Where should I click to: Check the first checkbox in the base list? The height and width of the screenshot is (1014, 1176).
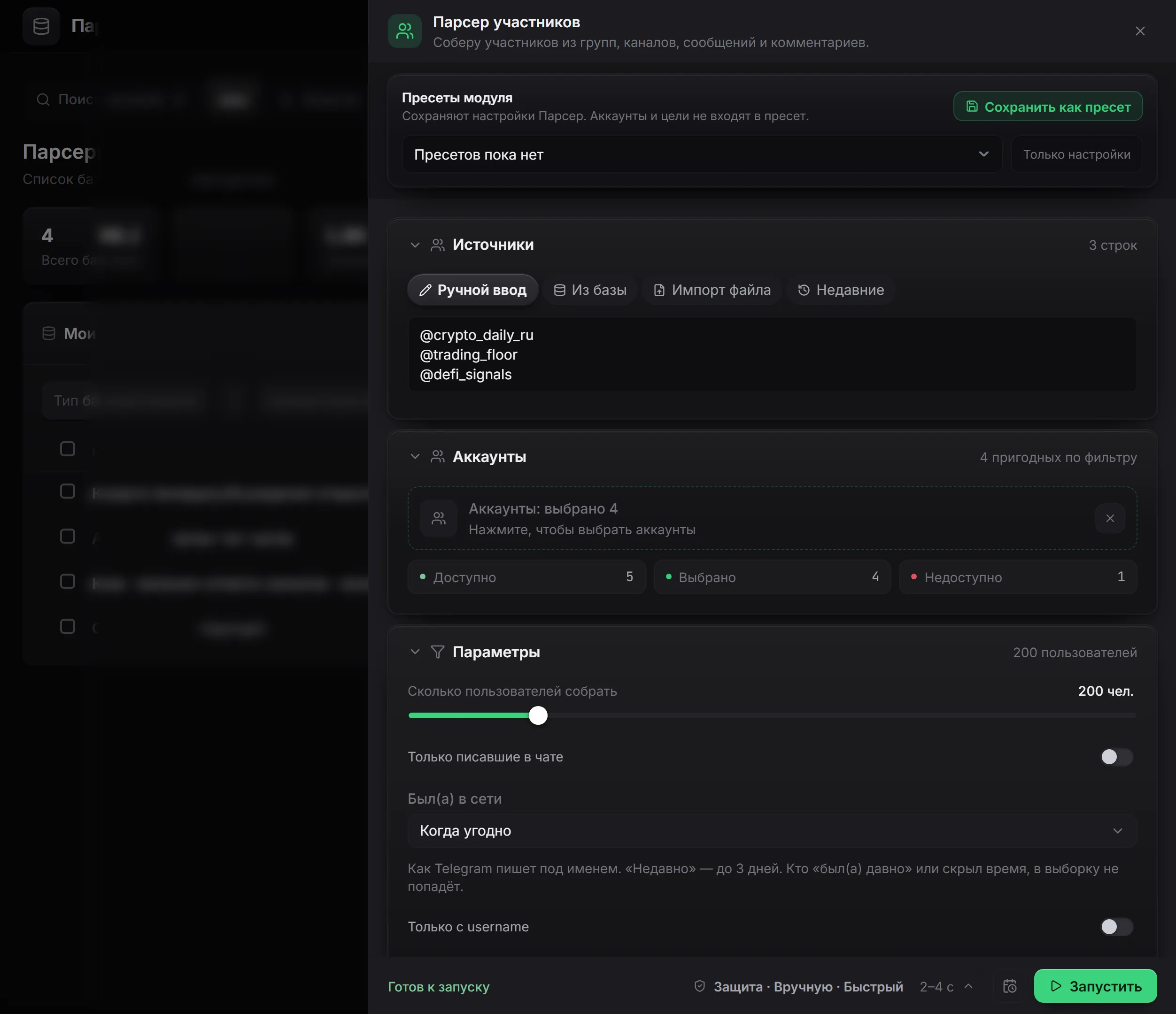click(x=68, y=449)
